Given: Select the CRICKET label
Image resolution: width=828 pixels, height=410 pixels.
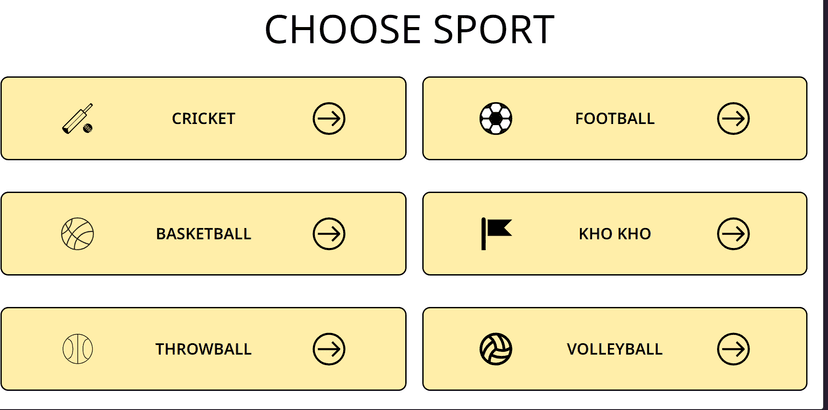Looking at the screenshot, I should [203, 119].
